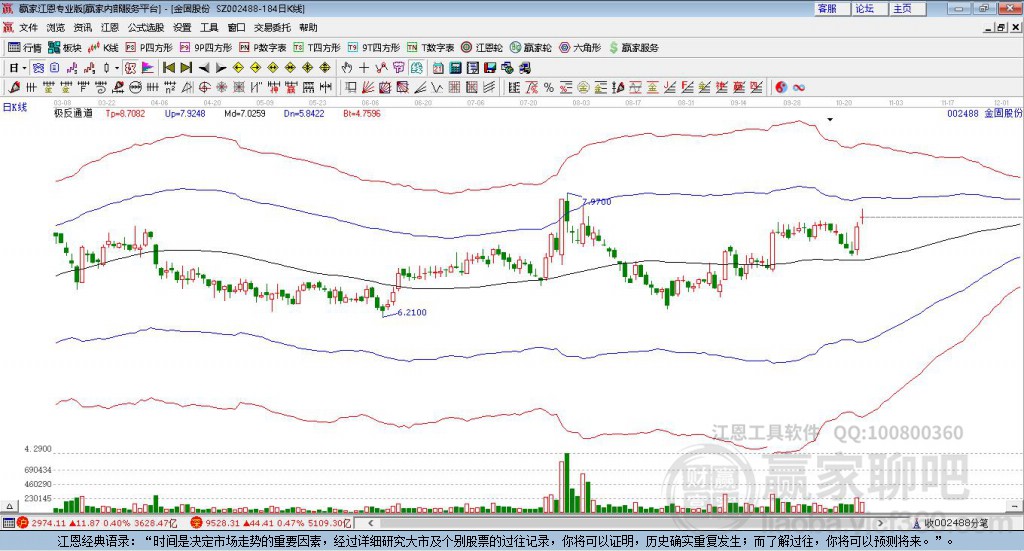
Task: Select the 金 golden ratio circle tool
Action: click(583, 87)
